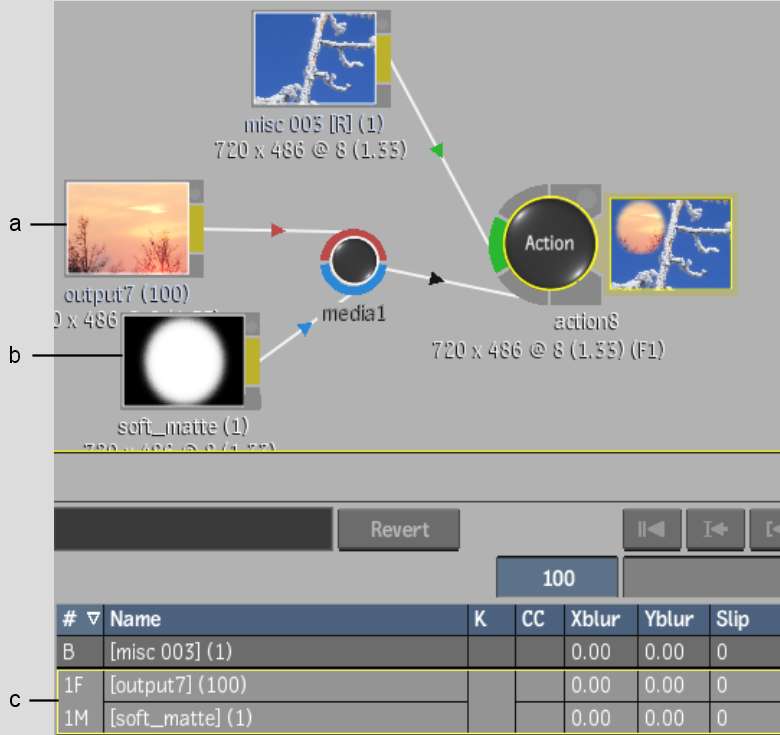Click the blue matte input arc on media1
The image size is (780, 735).
tap(355, 283)
